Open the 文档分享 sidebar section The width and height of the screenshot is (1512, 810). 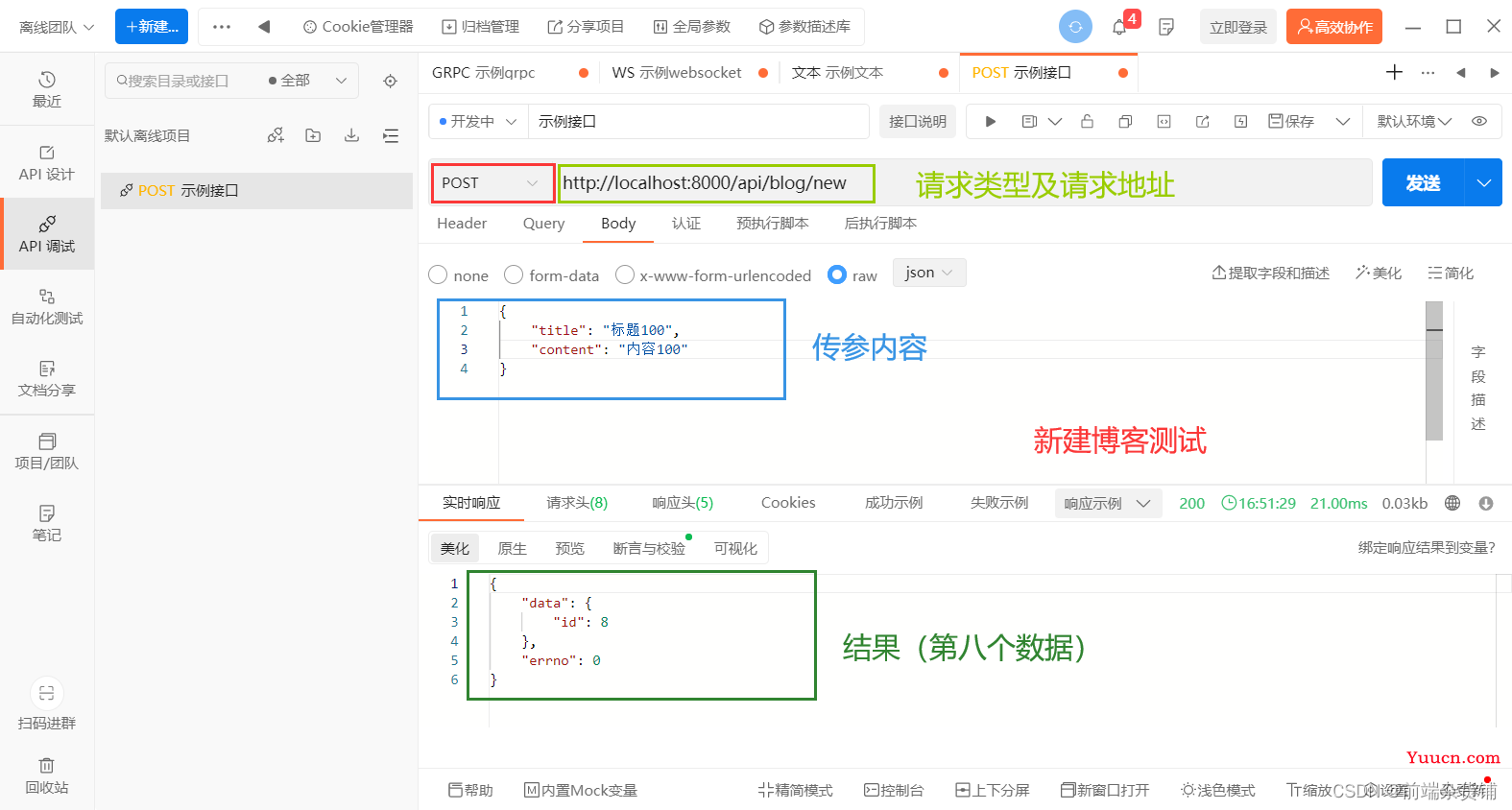47,378
